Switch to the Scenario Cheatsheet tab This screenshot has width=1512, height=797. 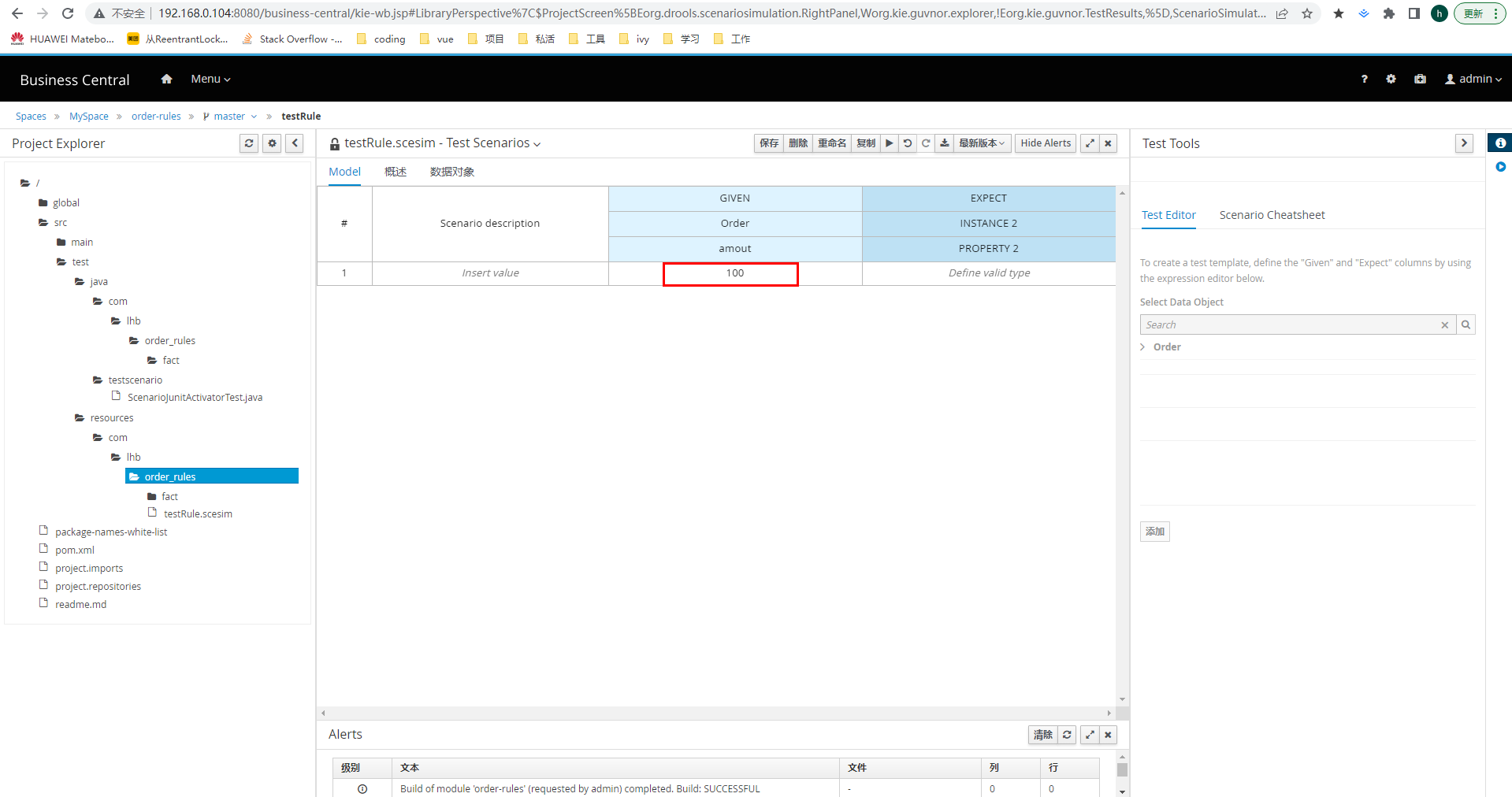click(x=1272, y=215)
